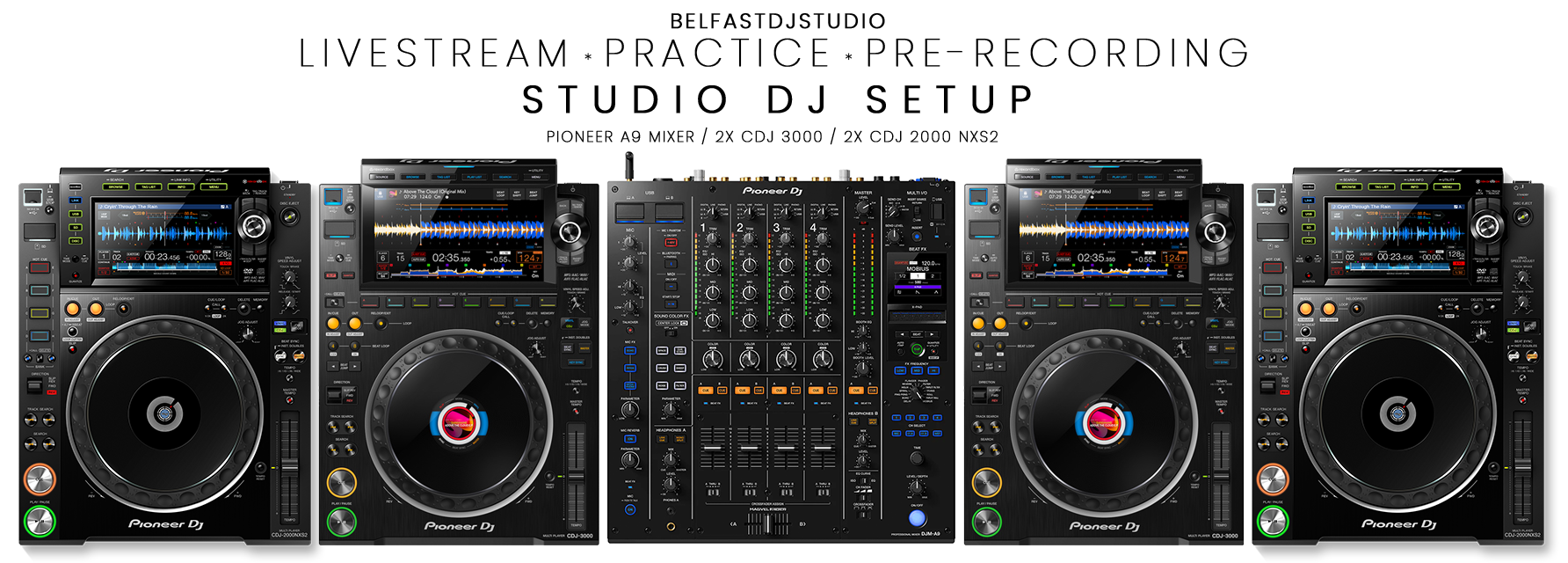Tap the orange Cue button on left CDJ-2000NXS2

point(40,479)
